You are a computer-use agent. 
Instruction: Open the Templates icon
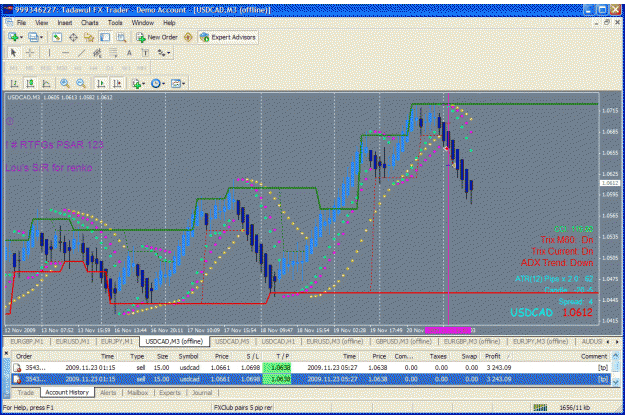click(x=176, y=84)
